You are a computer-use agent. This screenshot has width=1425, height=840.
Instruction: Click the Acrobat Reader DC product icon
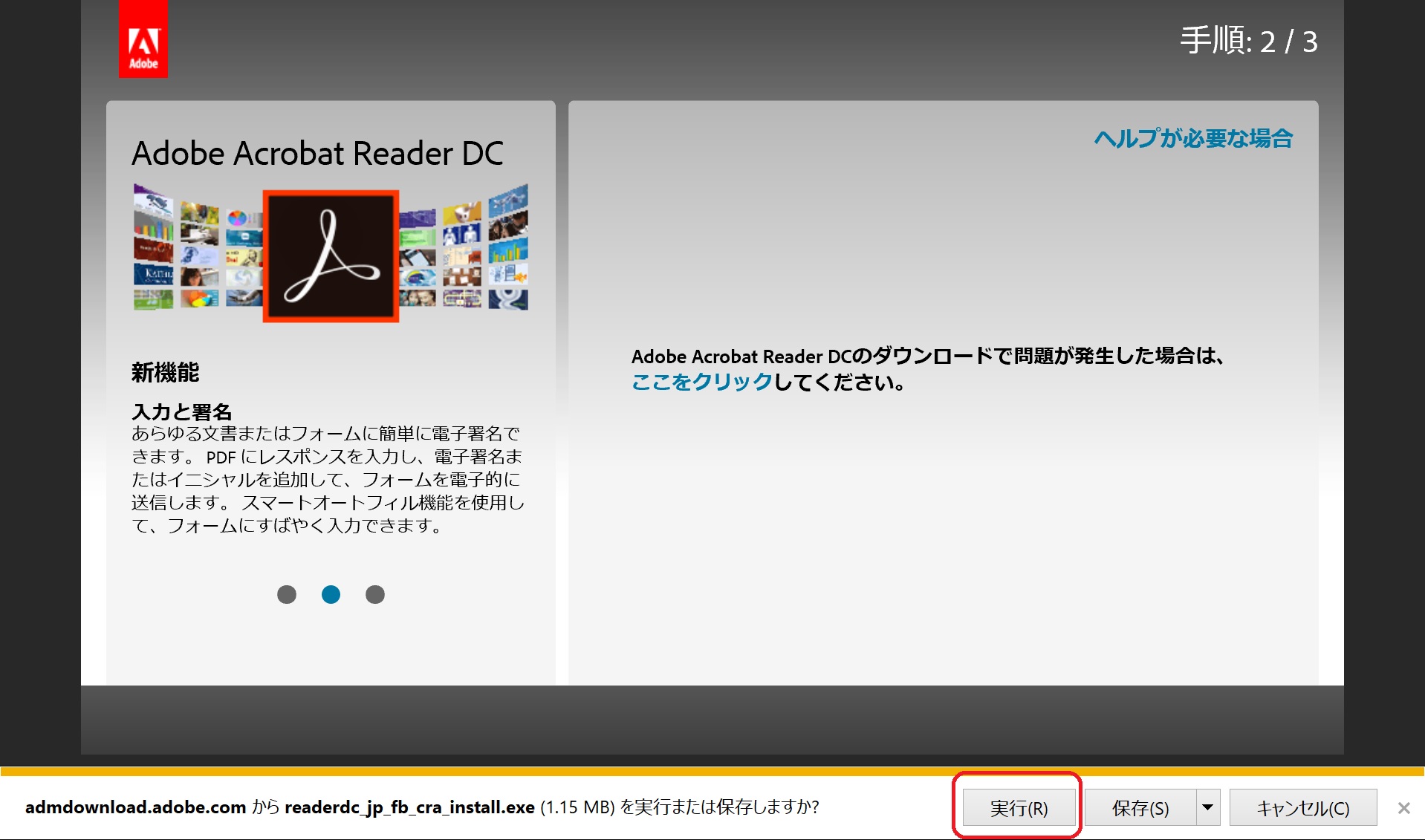331,255
